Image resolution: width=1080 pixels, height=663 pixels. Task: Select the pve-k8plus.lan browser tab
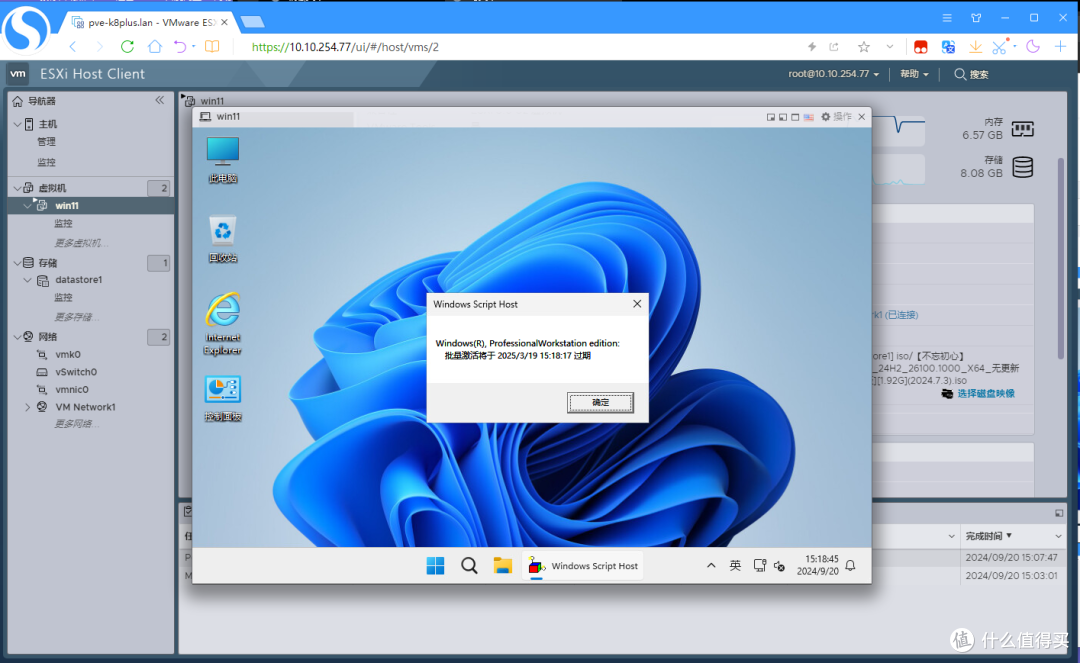[151, 22]
